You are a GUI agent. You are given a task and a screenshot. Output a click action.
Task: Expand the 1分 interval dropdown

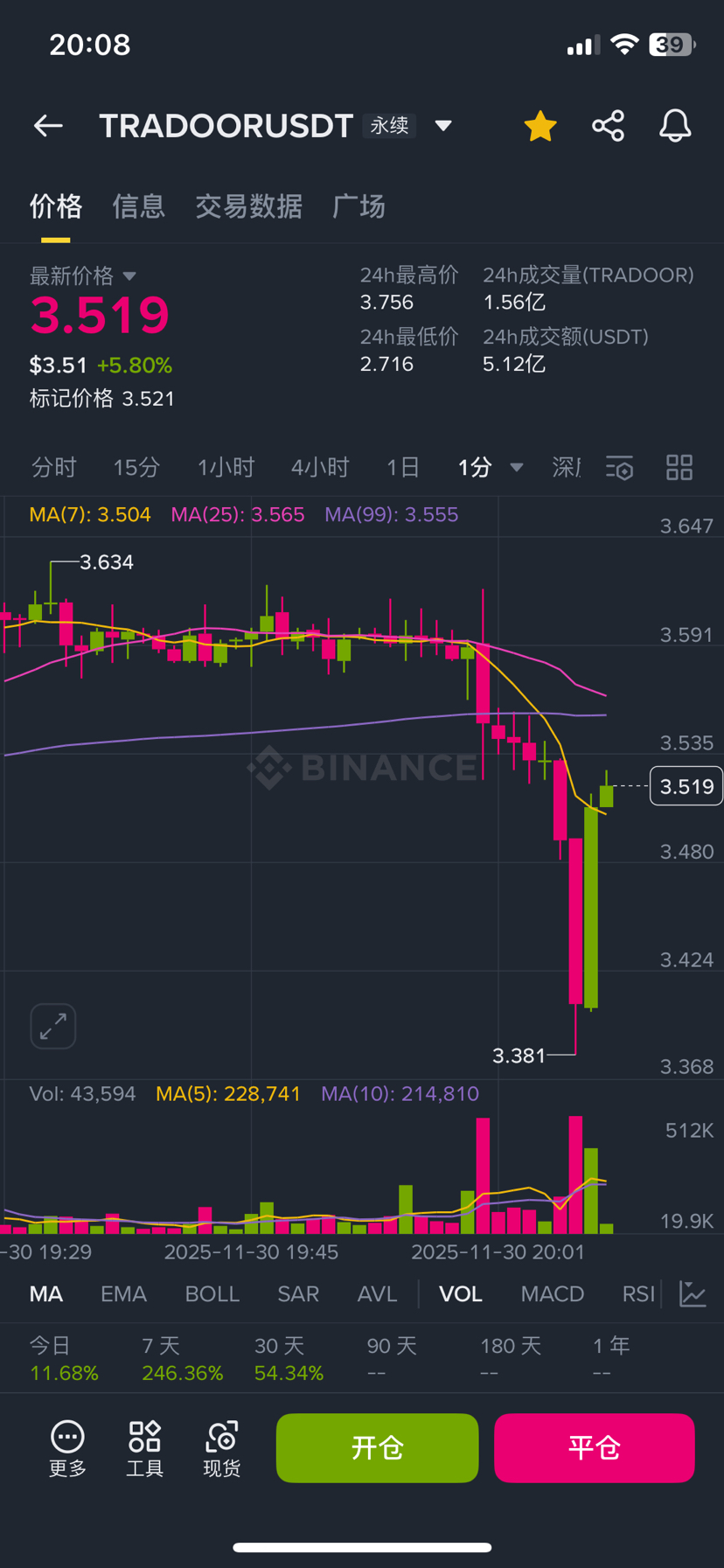point(517,468)
